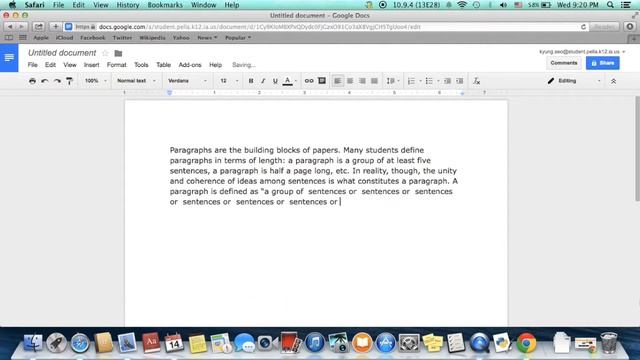640x360 pixels.
Task: Expand the Popular bookmarks folder
Action: [x=238, y=38]
